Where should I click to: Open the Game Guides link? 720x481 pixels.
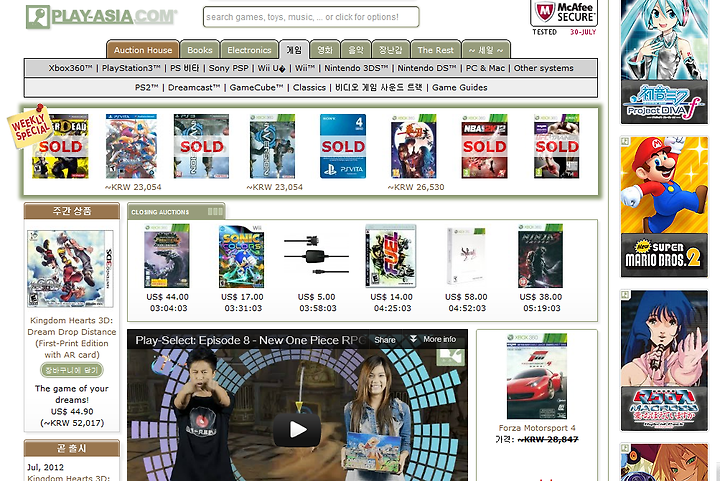[x=460, y=87]
